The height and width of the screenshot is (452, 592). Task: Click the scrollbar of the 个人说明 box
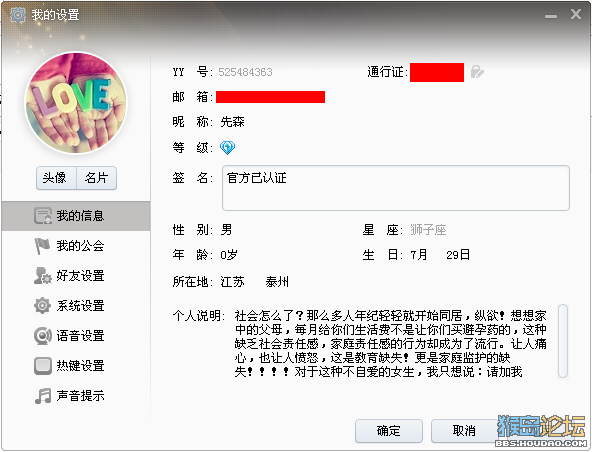[x=563, y=341]
